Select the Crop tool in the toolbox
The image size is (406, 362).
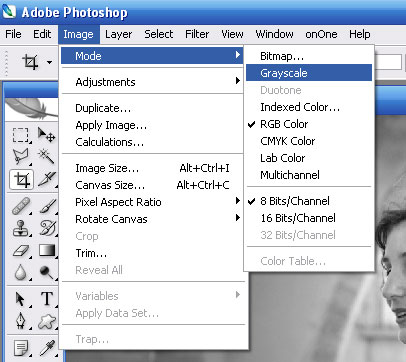(21, 180)
